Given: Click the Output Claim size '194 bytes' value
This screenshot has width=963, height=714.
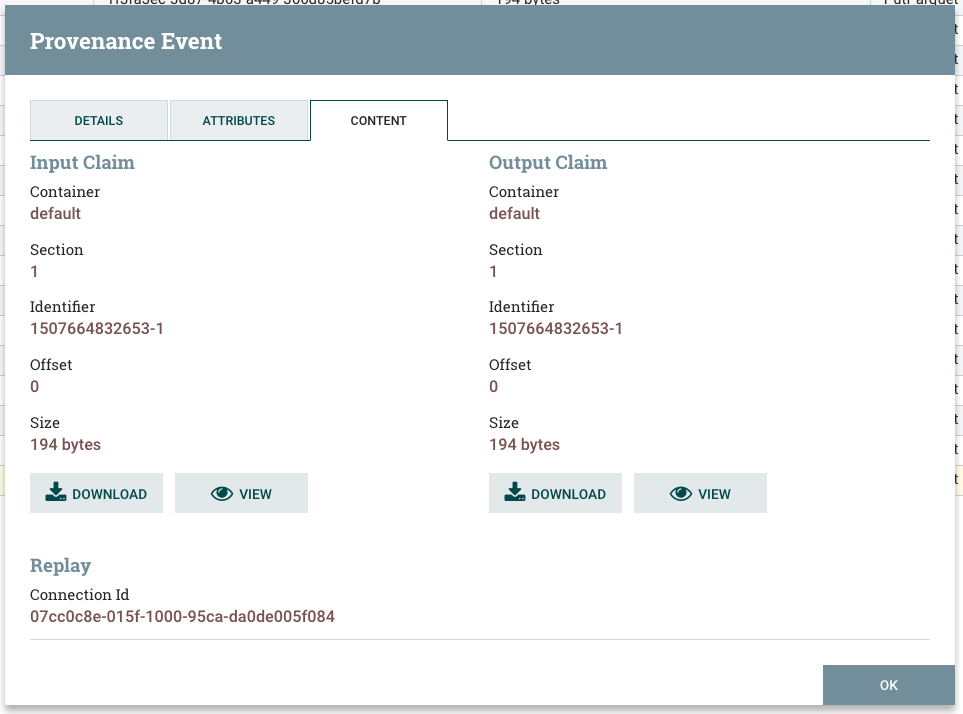Looking at the screenshot, I should click(x=524, y=444).
